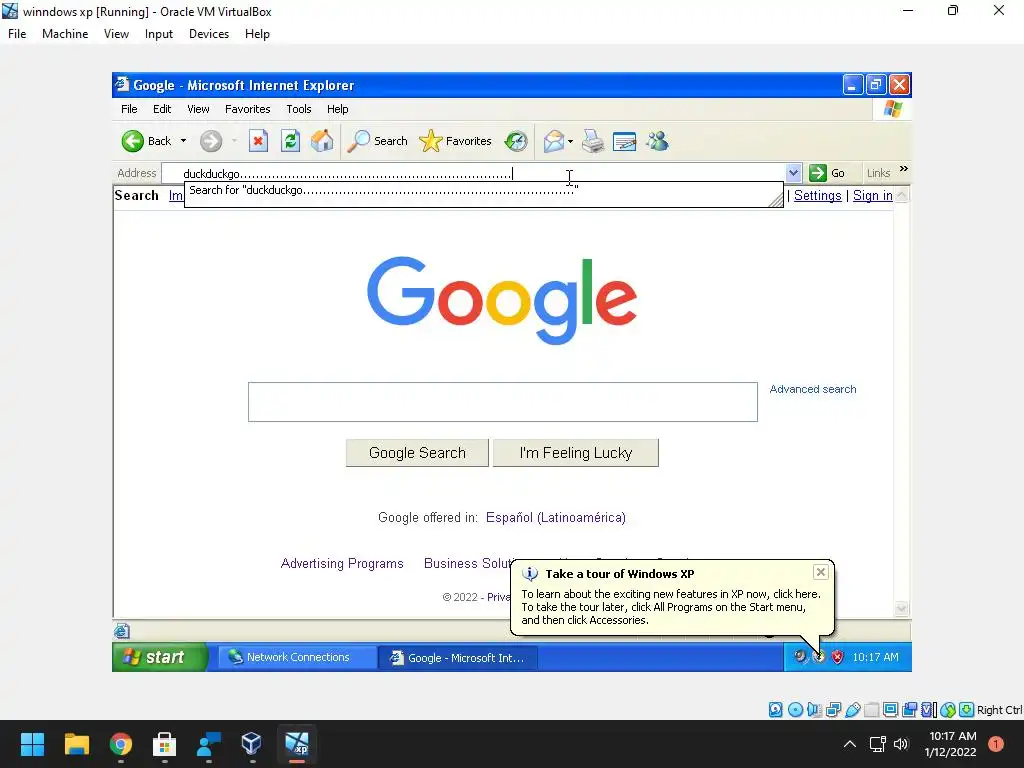Open Advertising Programs link

[x=342, y=563]
